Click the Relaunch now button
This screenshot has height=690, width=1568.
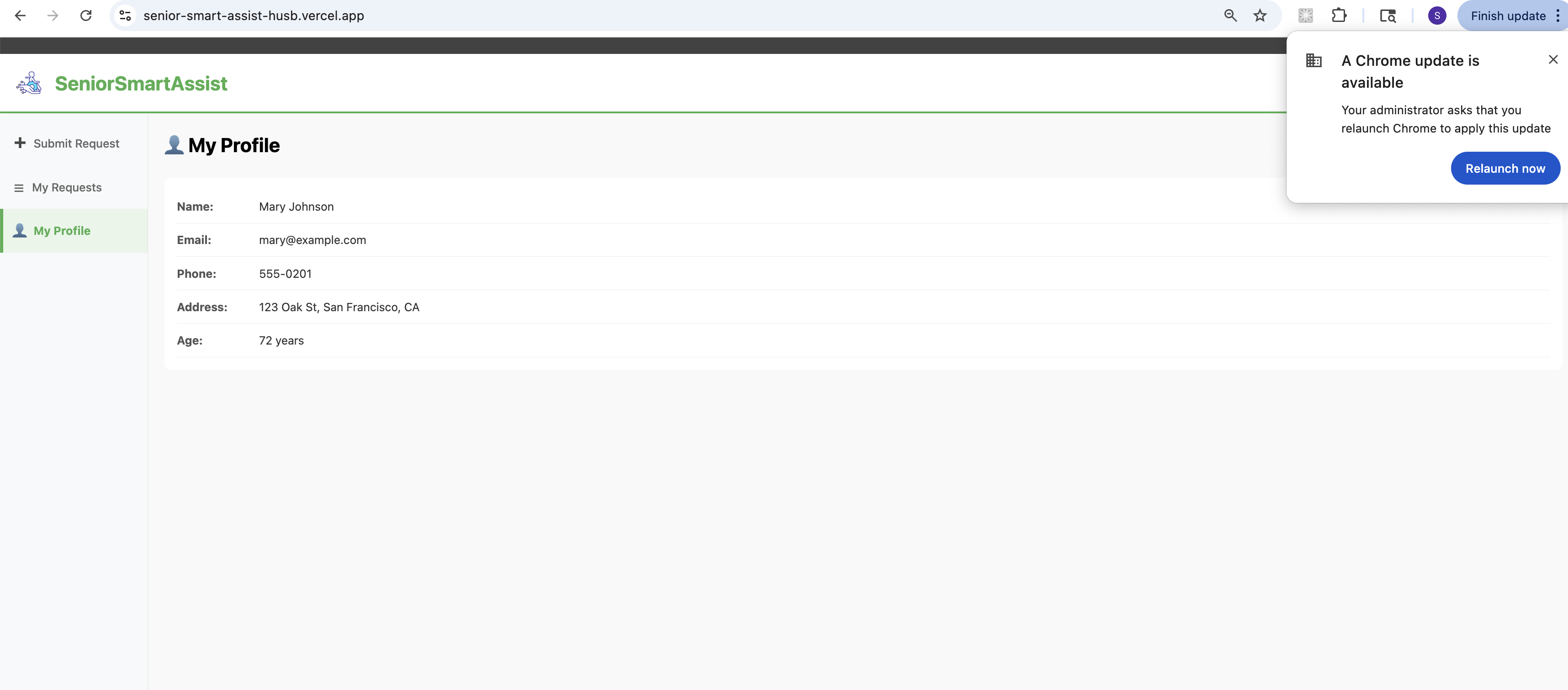[x=1505, y=169]
